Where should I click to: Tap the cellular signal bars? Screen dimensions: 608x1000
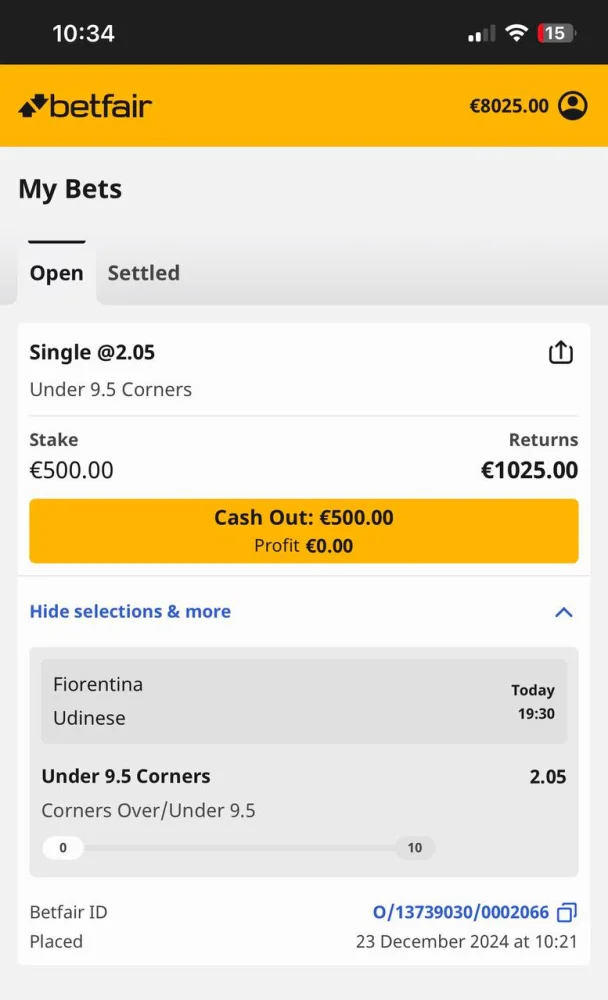click(481, 34)
